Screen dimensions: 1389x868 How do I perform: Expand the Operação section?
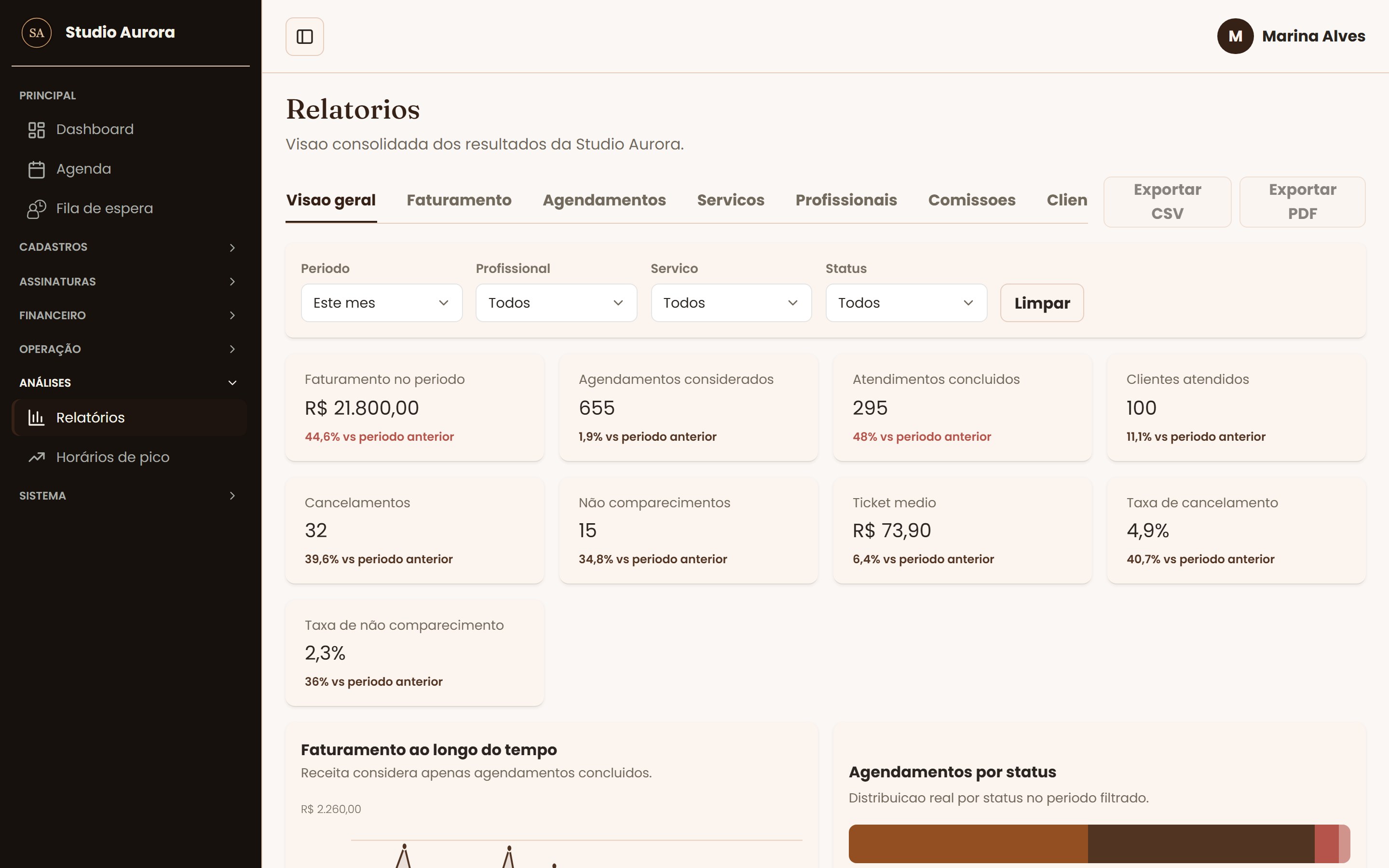click(129, 349)
